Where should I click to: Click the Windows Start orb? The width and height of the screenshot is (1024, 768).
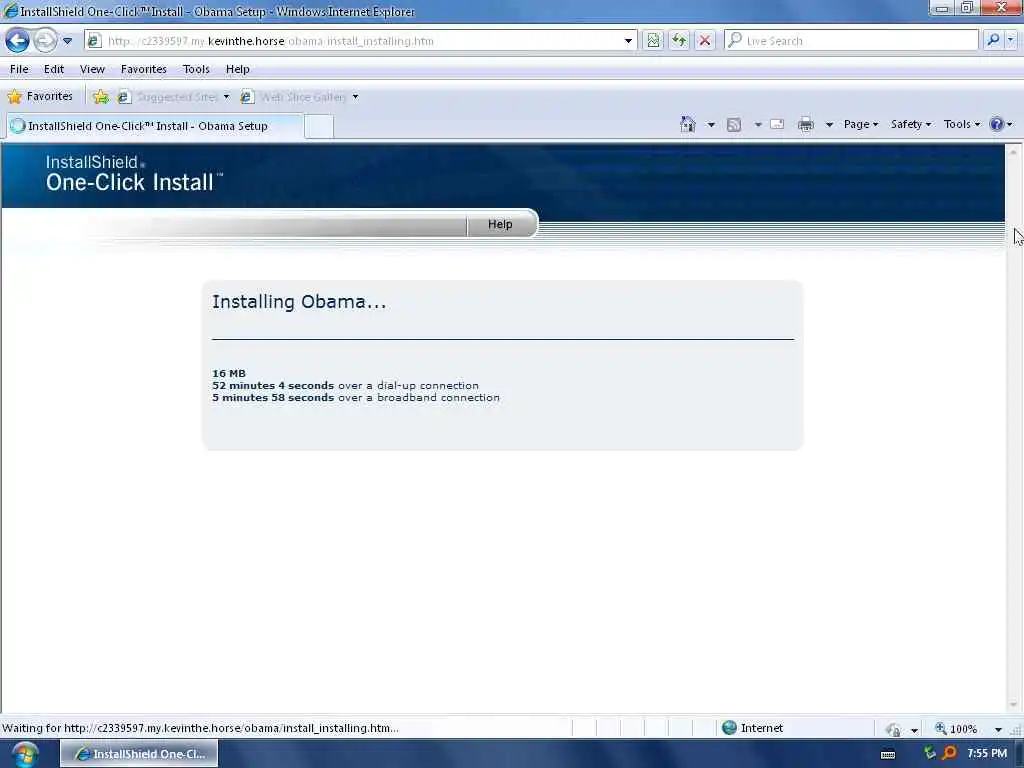[x=25, y=754]
